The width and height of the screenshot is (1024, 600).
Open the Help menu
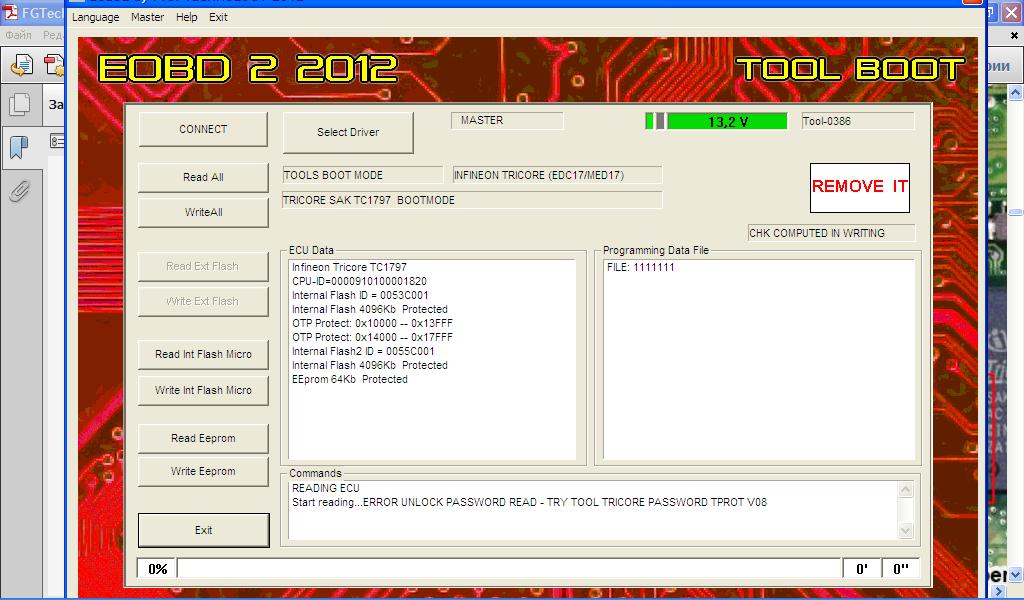point(186,17)
